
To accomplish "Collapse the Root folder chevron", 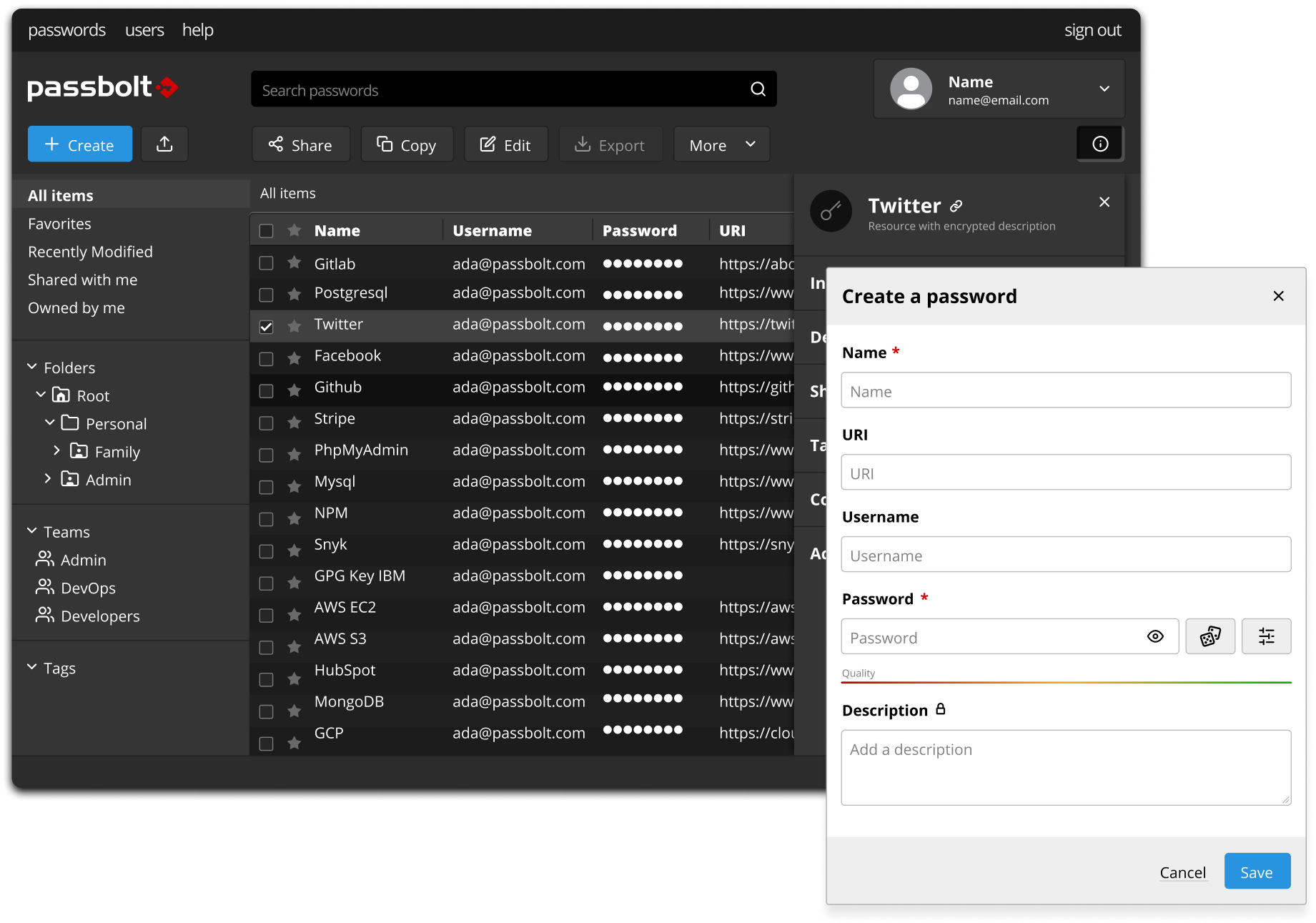I will 41,395.
